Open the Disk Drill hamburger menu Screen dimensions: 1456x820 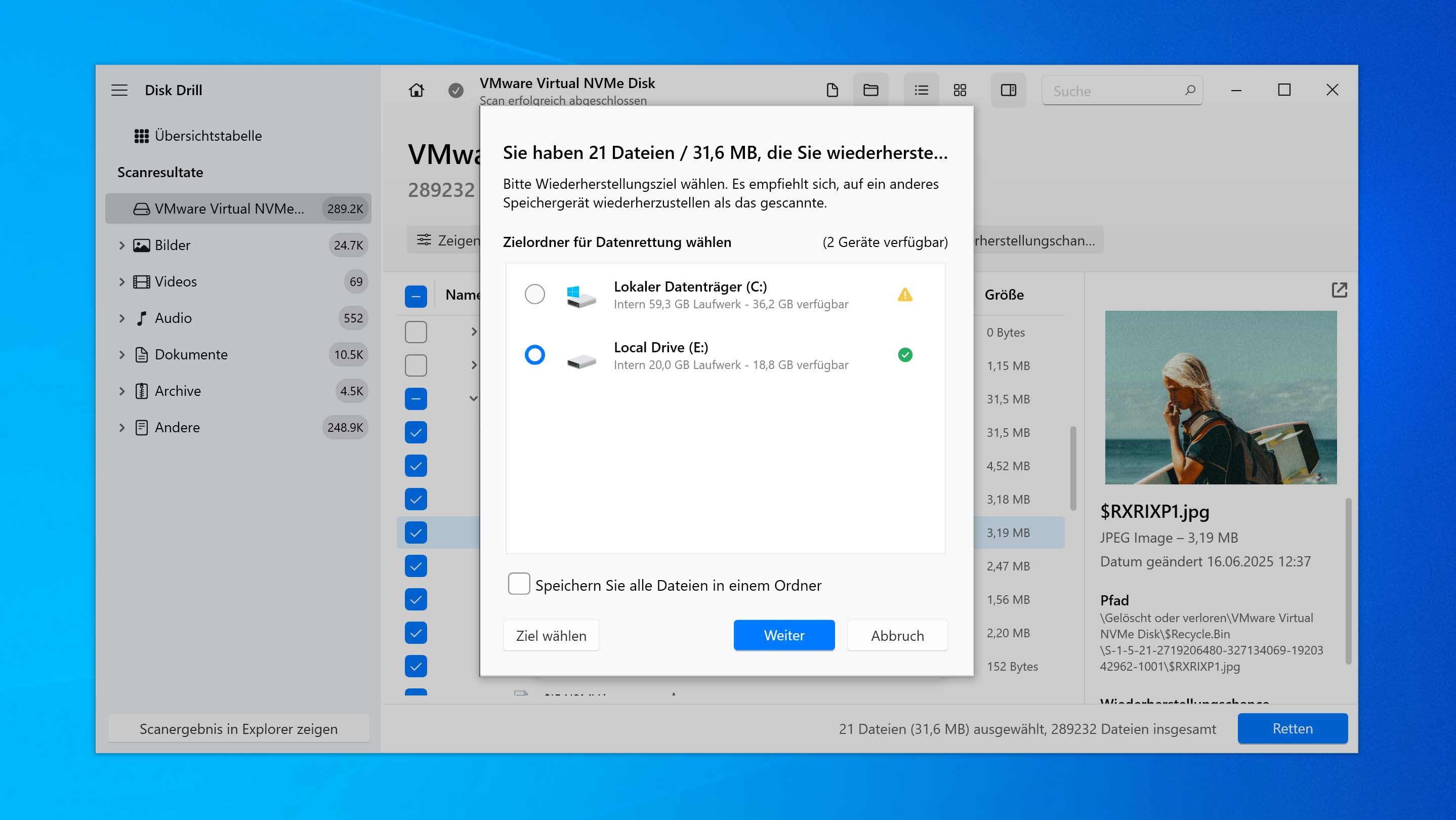119,90
